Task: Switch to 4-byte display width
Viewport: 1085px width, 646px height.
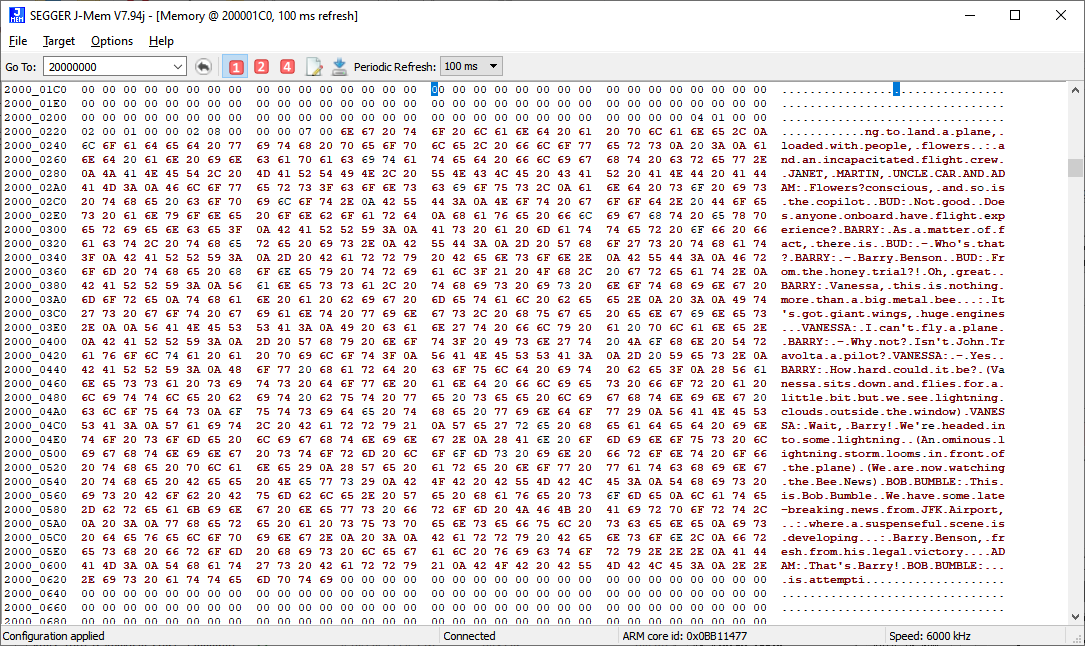Action: 287,67
